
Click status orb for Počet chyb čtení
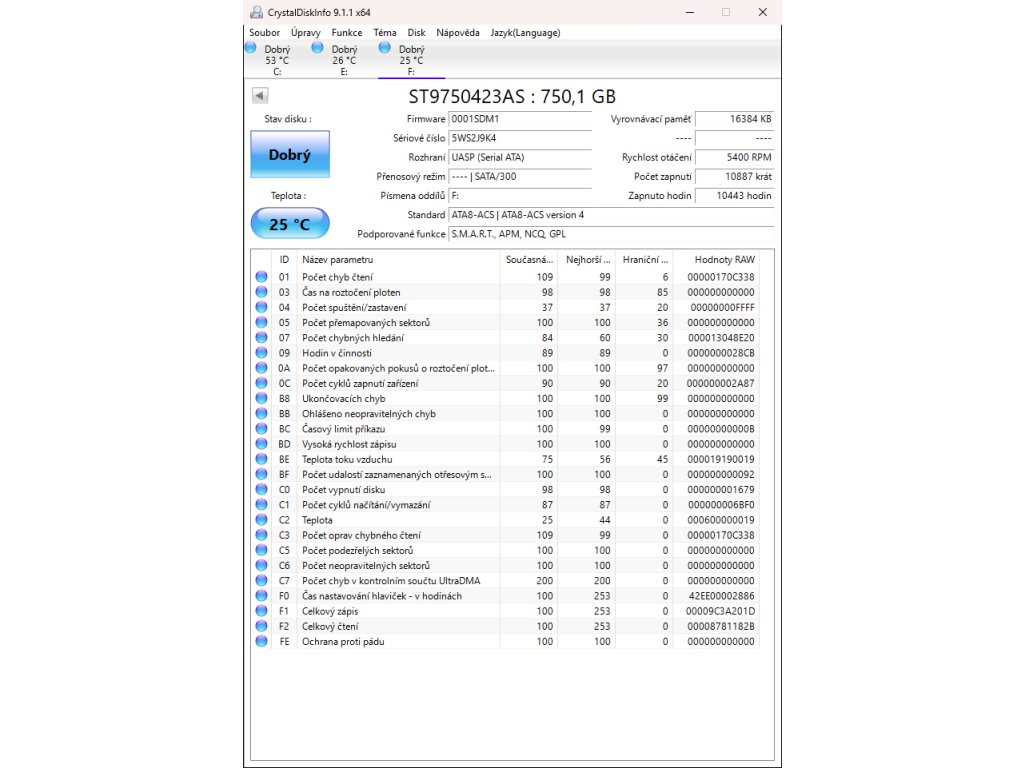(x=261, y=277)
